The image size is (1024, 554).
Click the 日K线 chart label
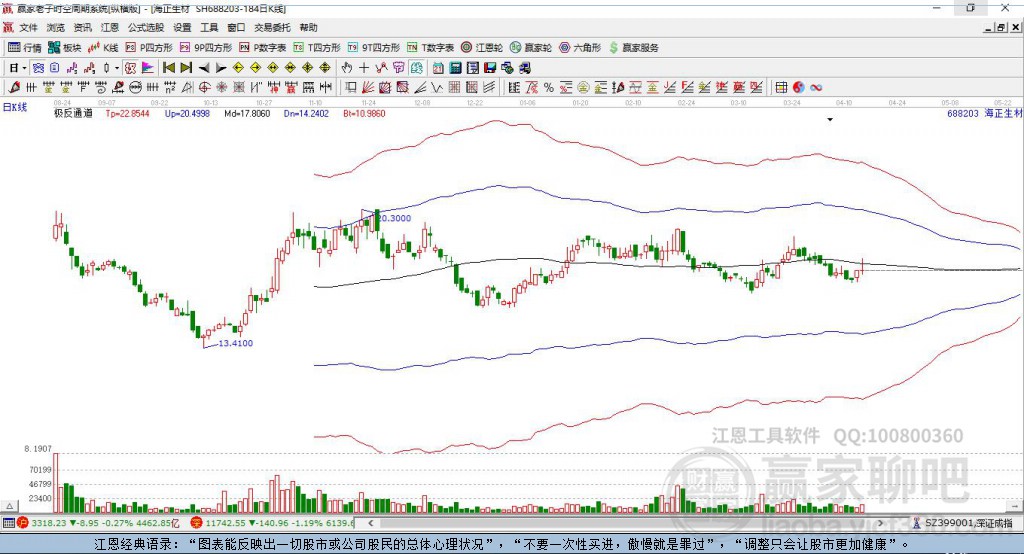pos(15,106)
